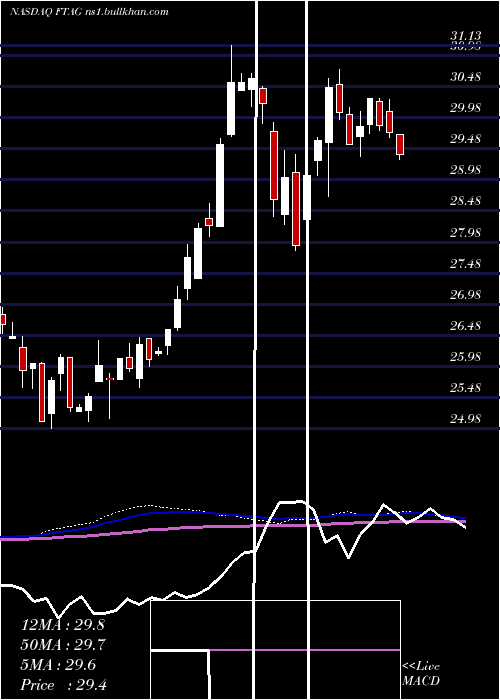Click the 30.48 price axis label
The height and width of the screenshot is (700, 500).
coord(466,77)
